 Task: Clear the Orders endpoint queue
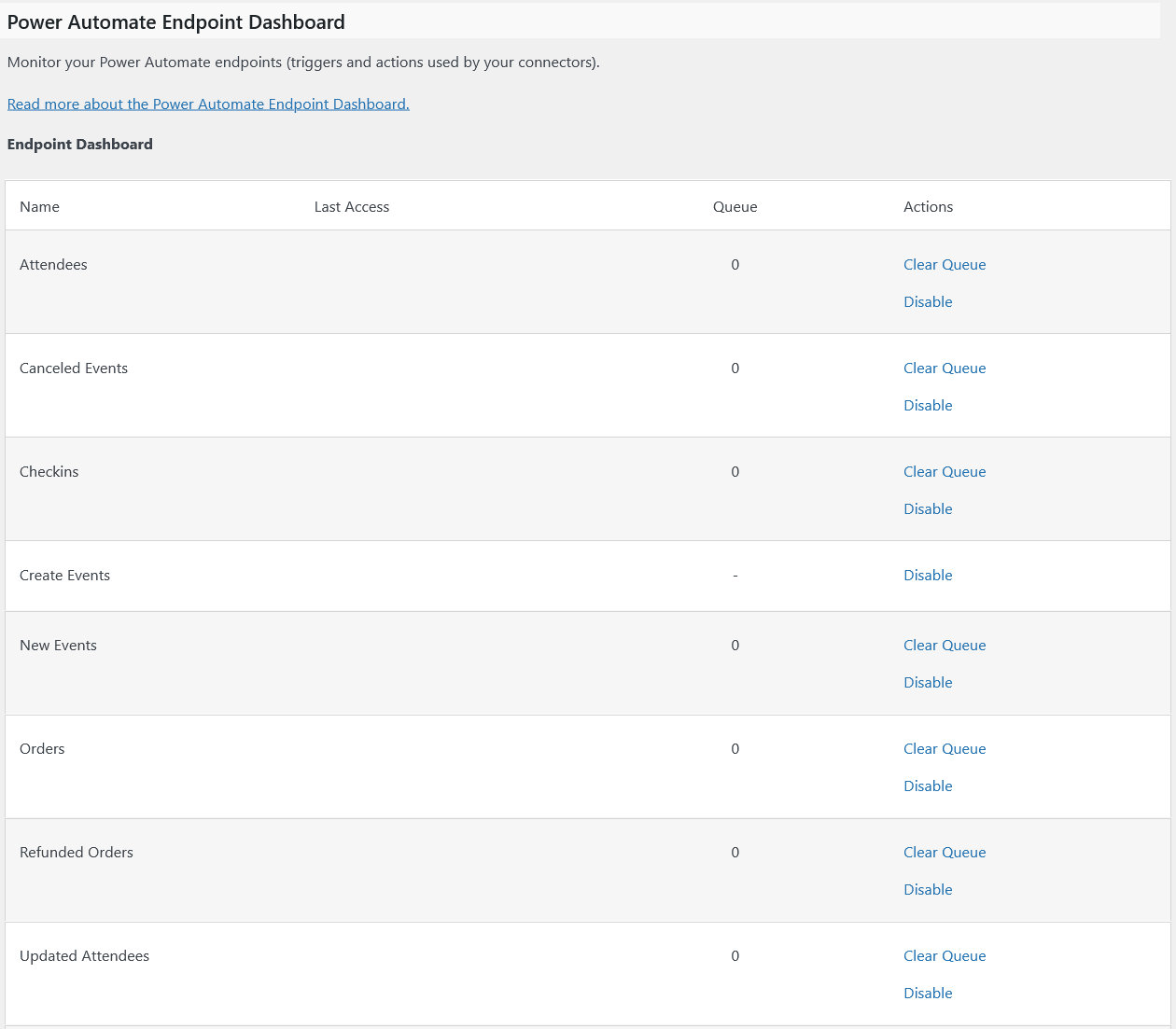(x=944, y=748)
